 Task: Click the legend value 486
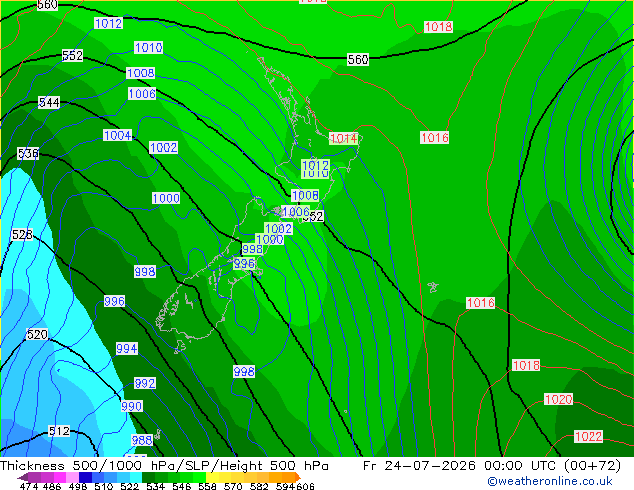(x=52, y=486)
